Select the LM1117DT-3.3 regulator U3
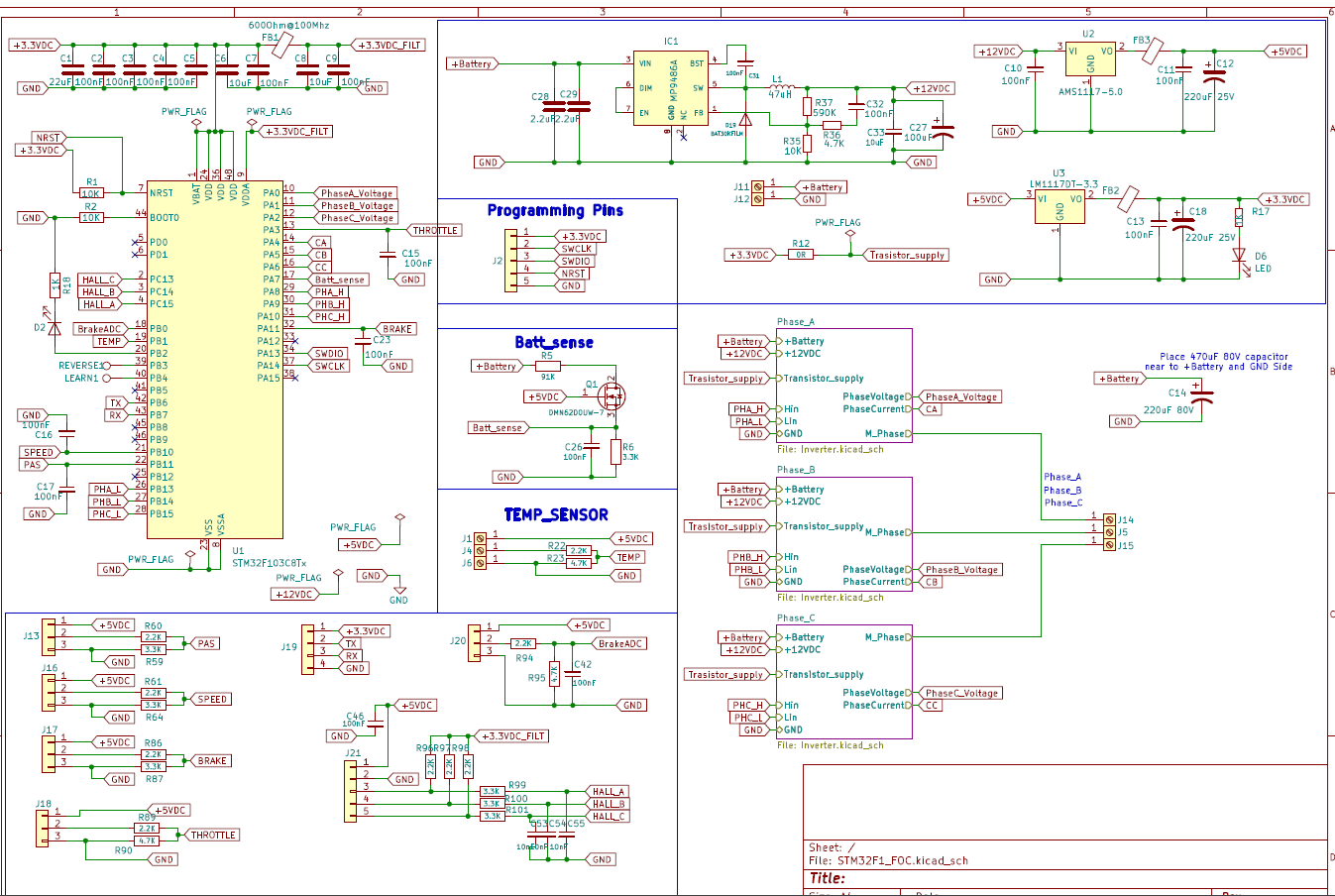 click(1060, 207)
